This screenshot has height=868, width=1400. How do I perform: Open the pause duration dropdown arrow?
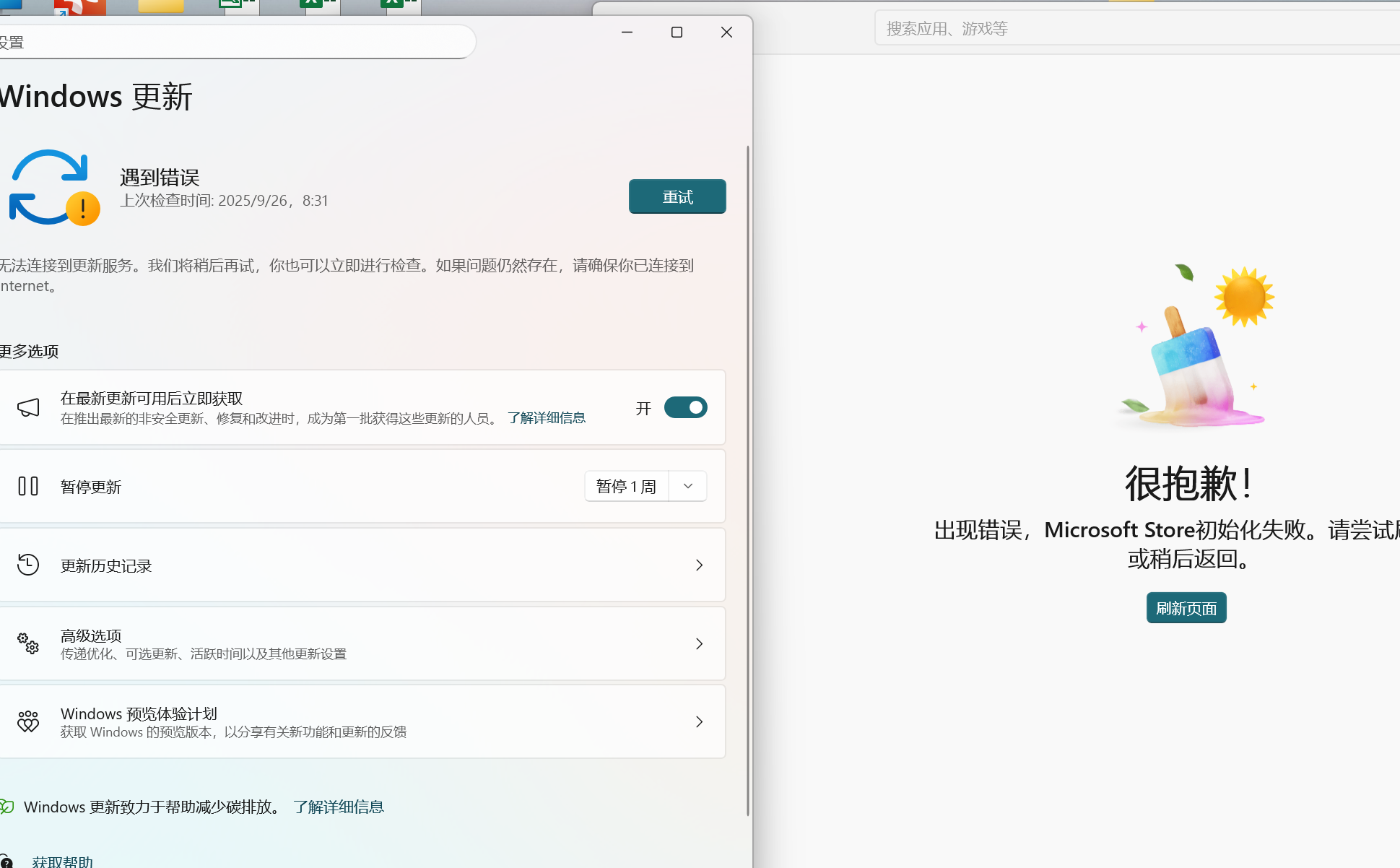[x=688, y=486]
